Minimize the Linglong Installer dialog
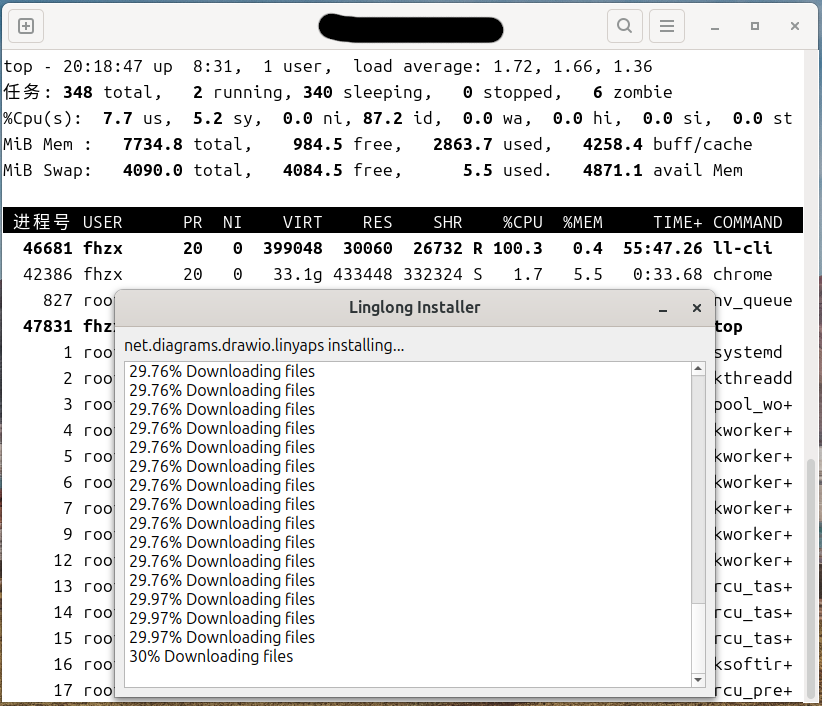The image size is (822, 706). [x=663, y=309]
